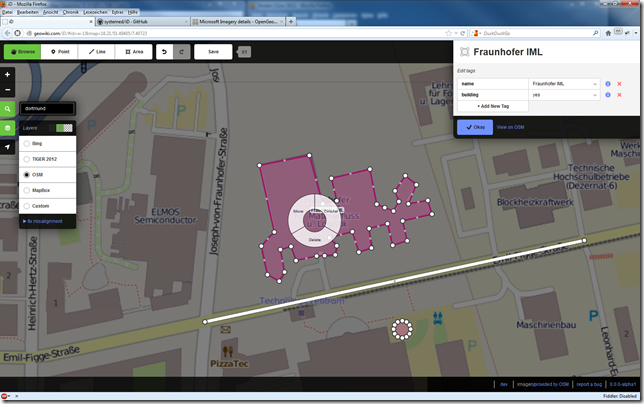Viewport: 644px width, 404px height.
Task: Select the Line drawing tool
Action: 97,52
